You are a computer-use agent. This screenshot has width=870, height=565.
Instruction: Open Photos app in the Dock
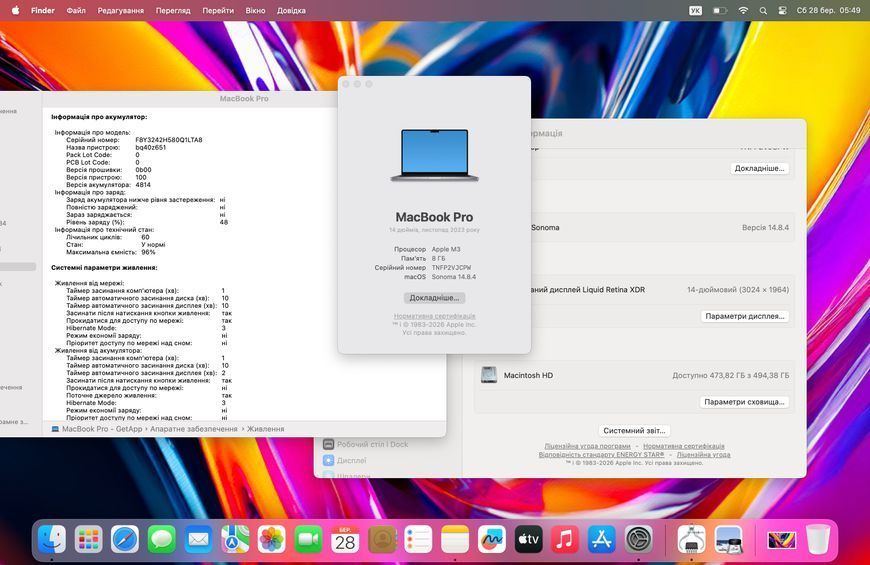pyautogui.click(x=271, y=539)
